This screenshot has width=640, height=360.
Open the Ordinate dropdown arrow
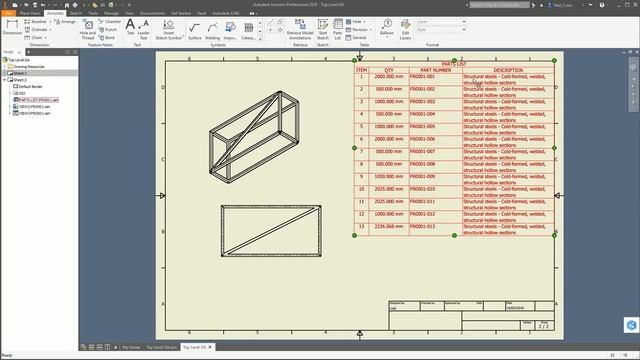click(x=50, y=29)
